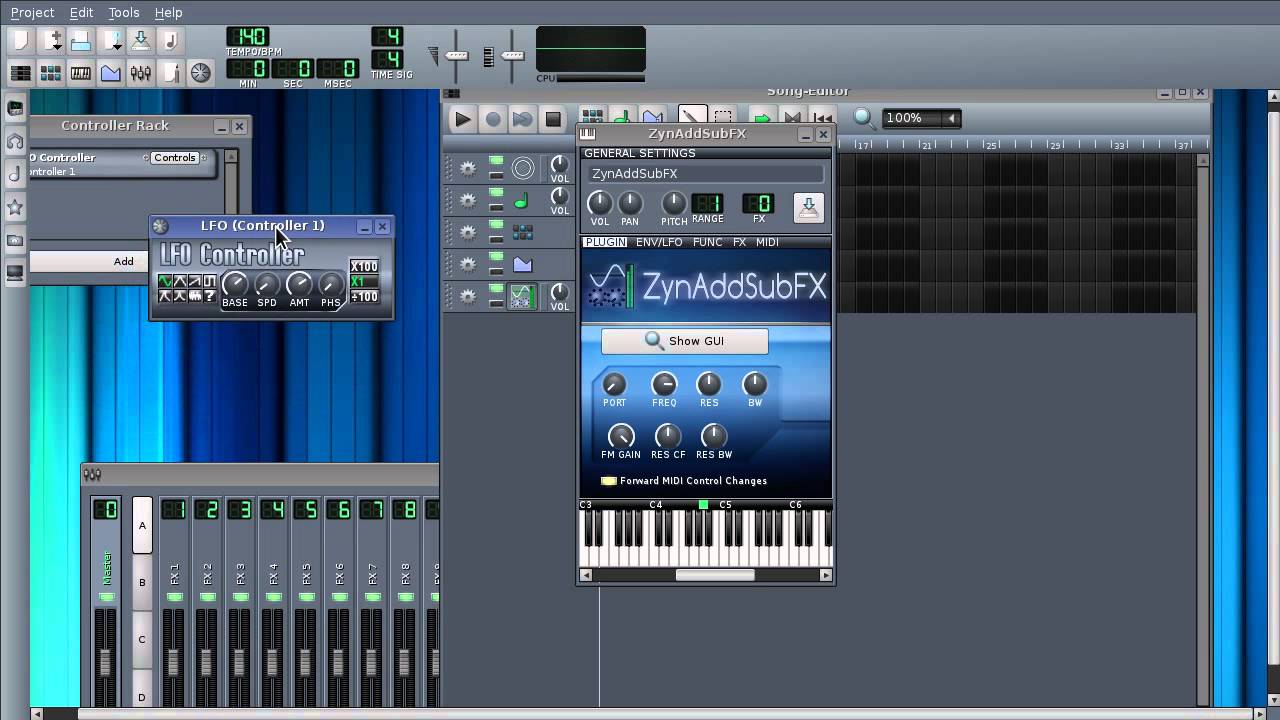Open the Edit menu
Image resolution: width=1280 pixels, height=720 pixels.
pos(81,12)
